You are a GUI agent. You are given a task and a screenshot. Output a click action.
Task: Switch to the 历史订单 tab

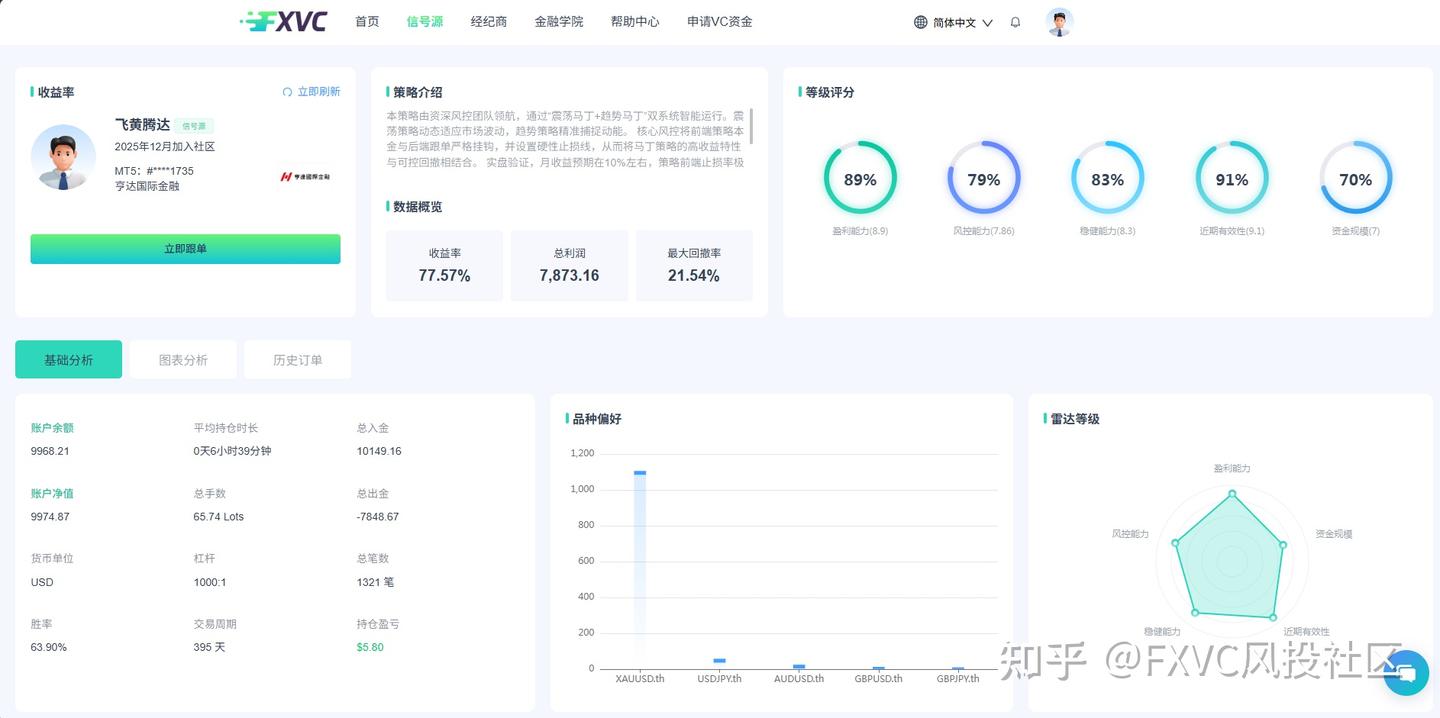coord(298,360)
